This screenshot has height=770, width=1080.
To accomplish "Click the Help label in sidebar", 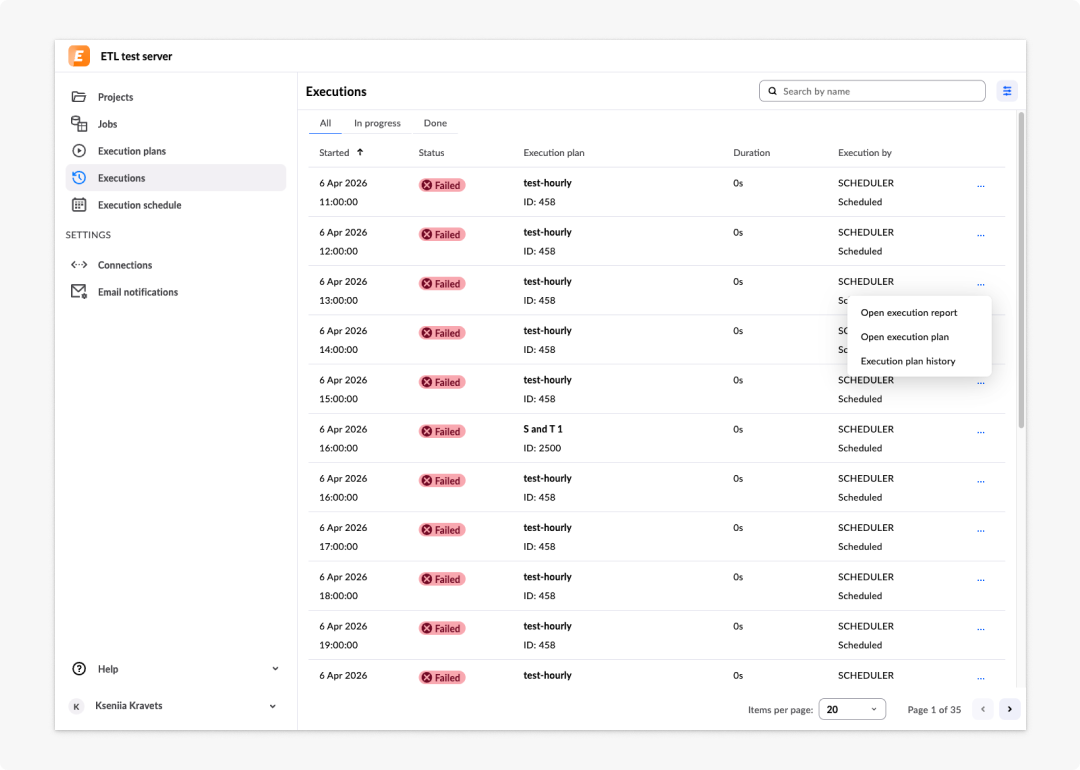I will click(x=108, y=669).
